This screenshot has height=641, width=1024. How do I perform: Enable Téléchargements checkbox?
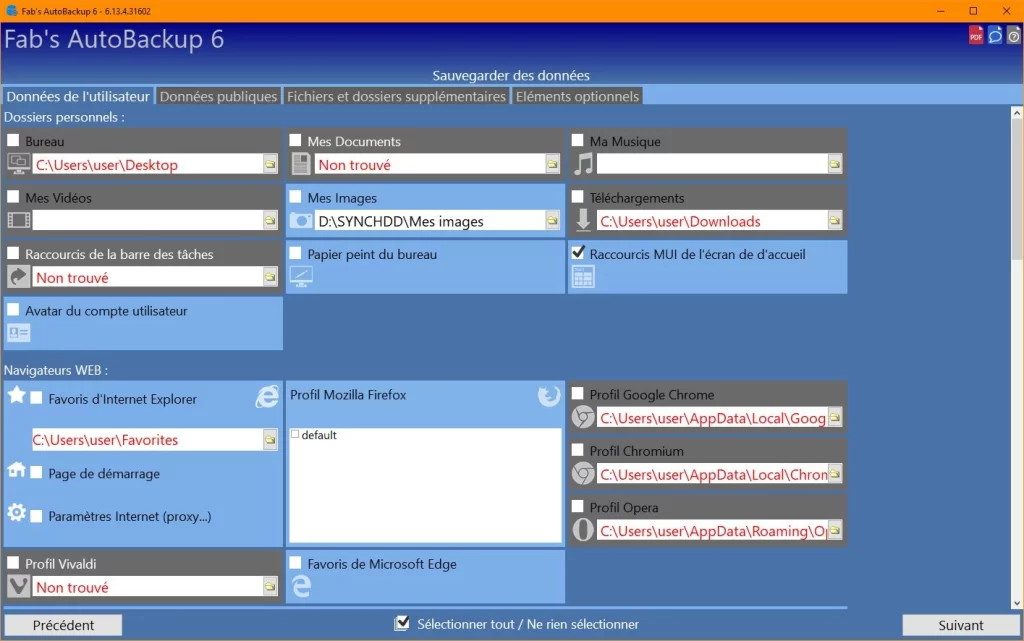[x=577, y=196]
